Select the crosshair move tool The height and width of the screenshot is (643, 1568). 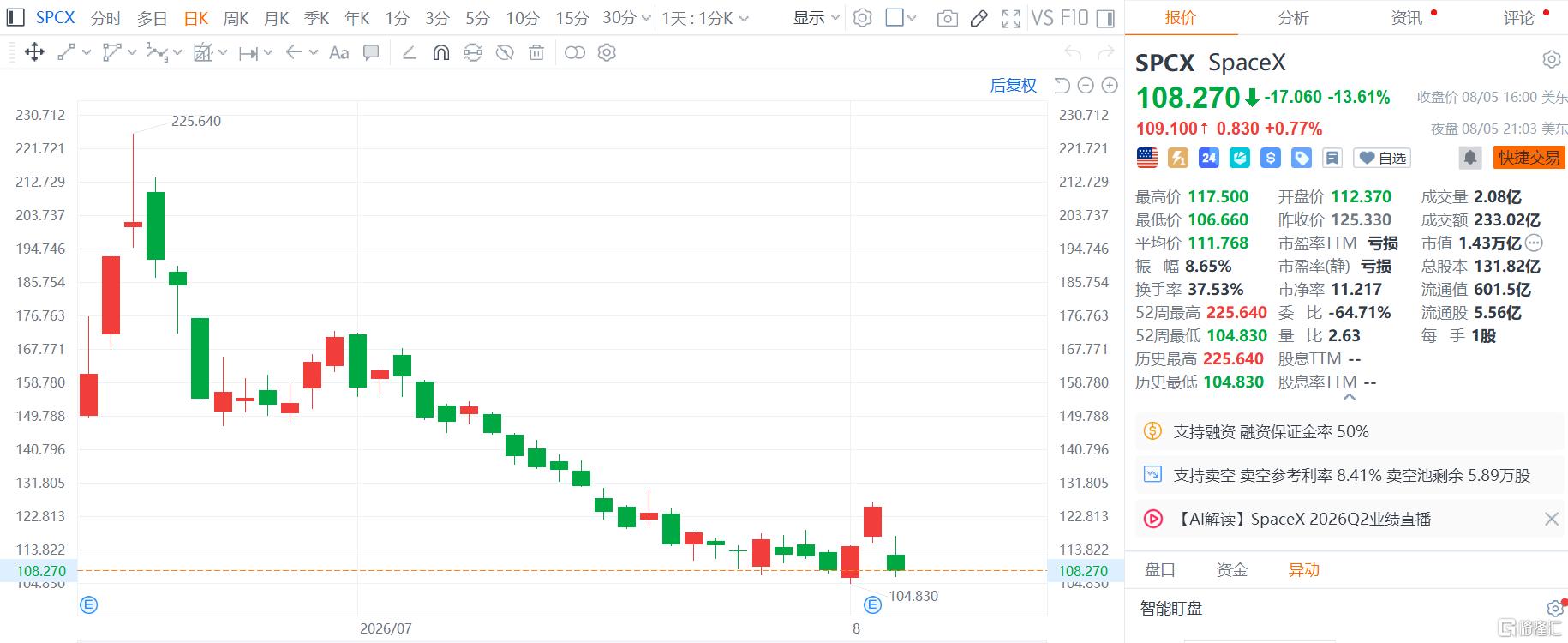(x=34, y=53)
